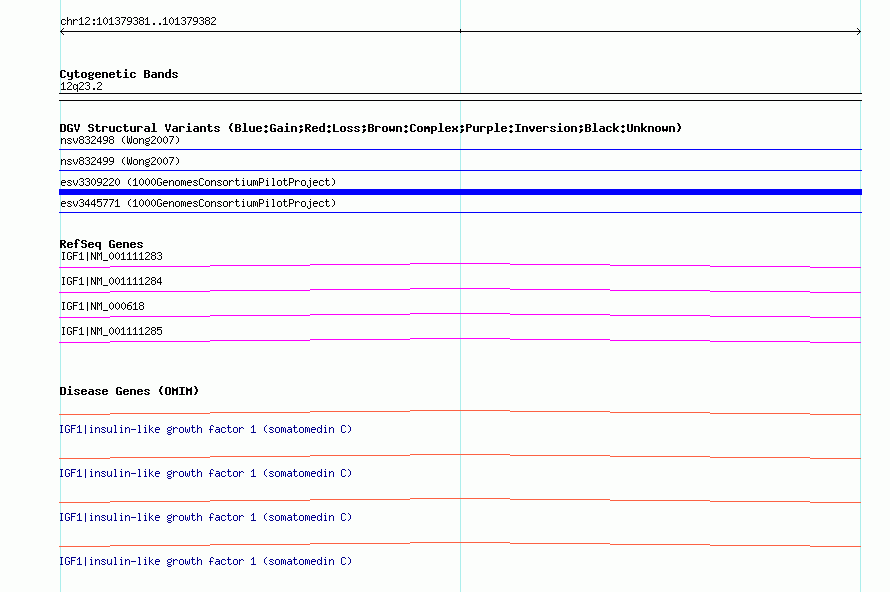Open variant nsv832499 (Wong2007)
This screenshot has height=592, width=890.
(120, 161)
